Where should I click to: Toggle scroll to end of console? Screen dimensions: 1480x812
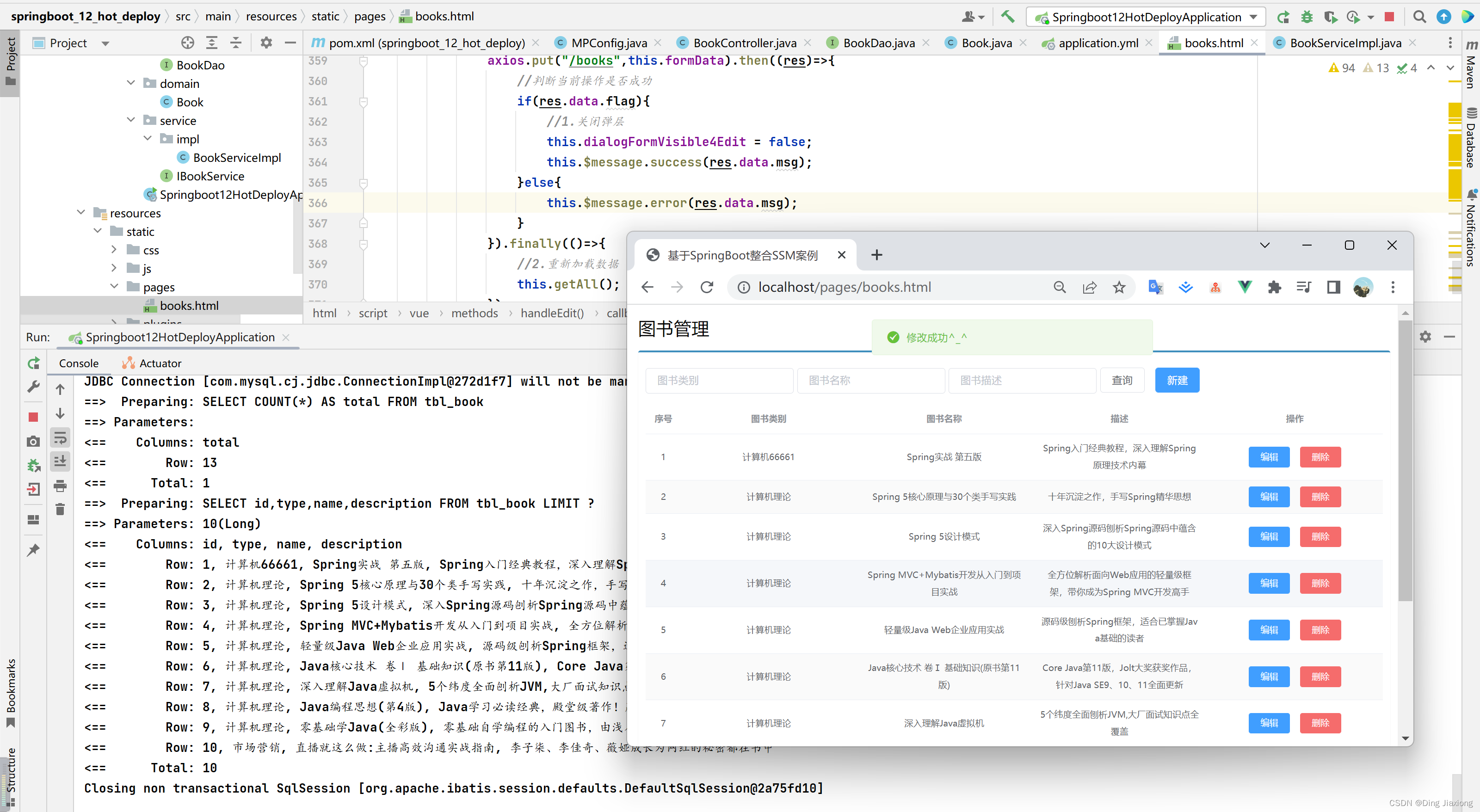(x=60, y=461)
